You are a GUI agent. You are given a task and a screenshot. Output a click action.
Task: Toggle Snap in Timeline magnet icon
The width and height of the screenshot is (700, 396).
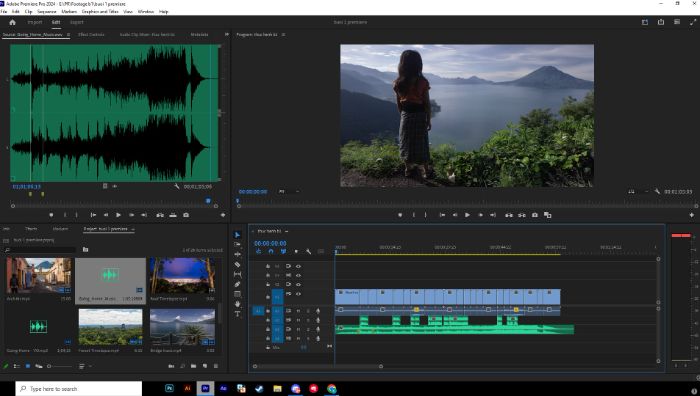271,251
